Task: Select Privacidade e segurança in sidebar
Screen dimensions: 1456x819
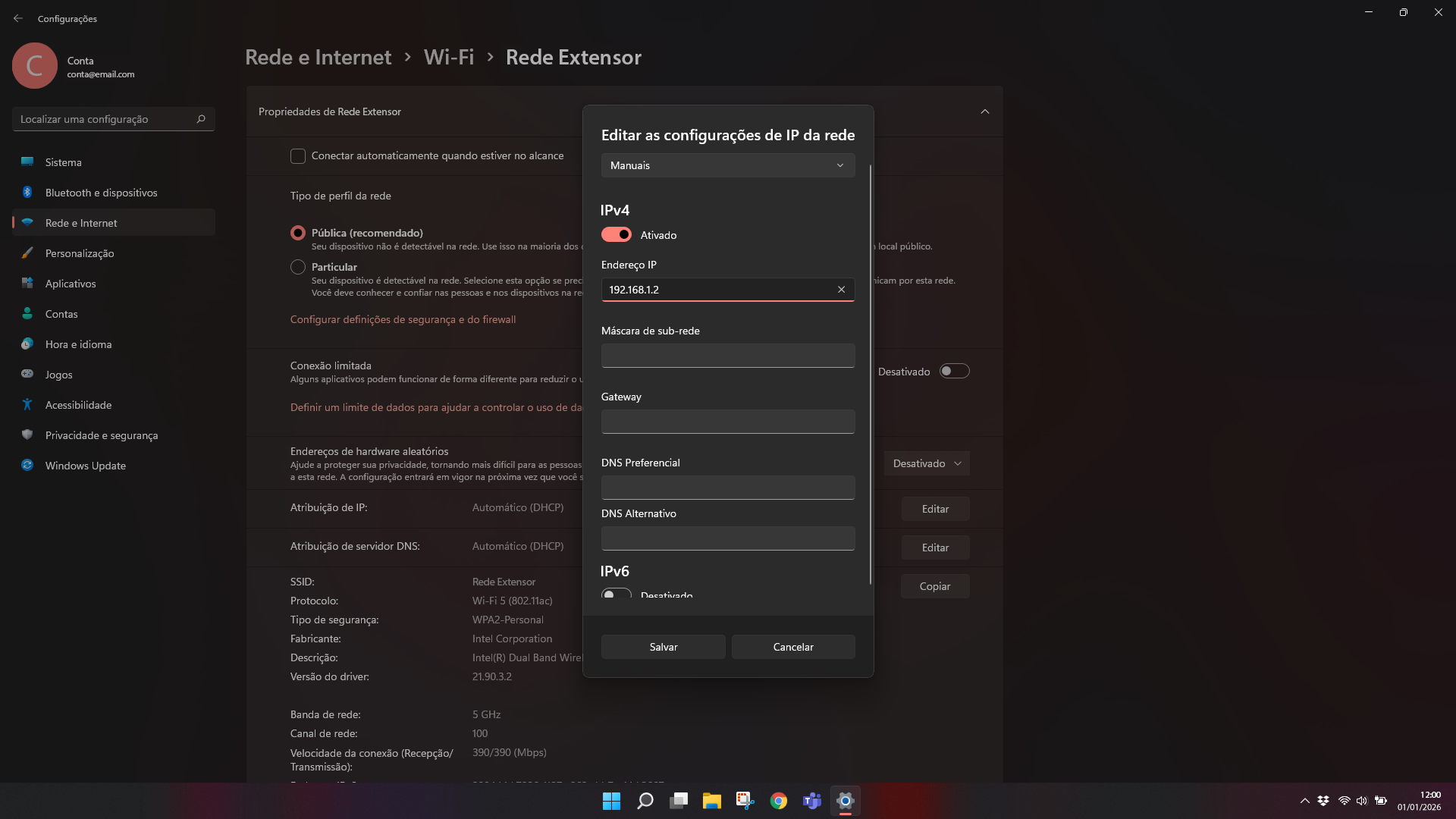Action: [101, 435]
